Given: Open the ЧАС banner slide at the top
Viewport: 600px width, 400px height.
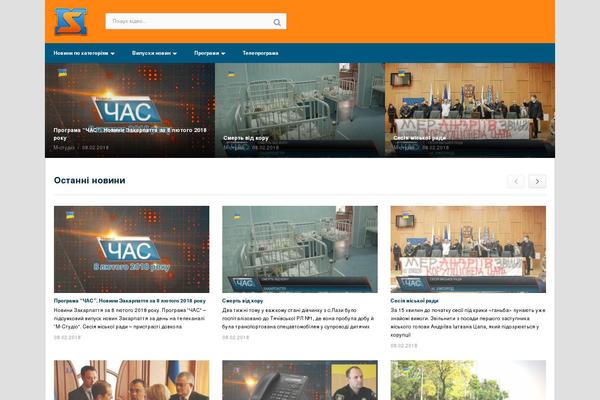Looking at the screenshot, I should (x=130, y=110).
